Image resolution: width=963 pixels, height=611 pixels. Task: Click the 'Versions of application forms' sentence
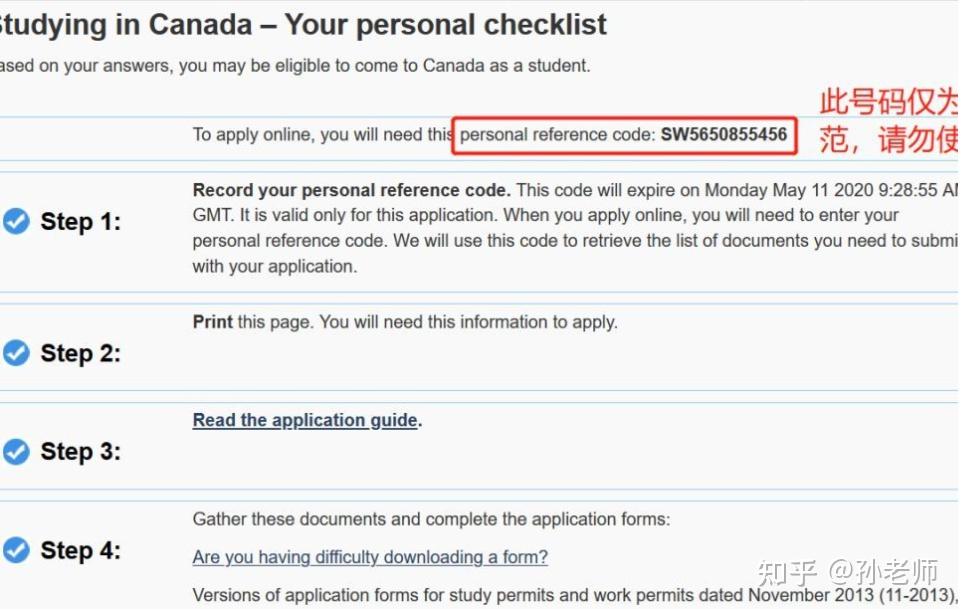click(x=570, y=595)
